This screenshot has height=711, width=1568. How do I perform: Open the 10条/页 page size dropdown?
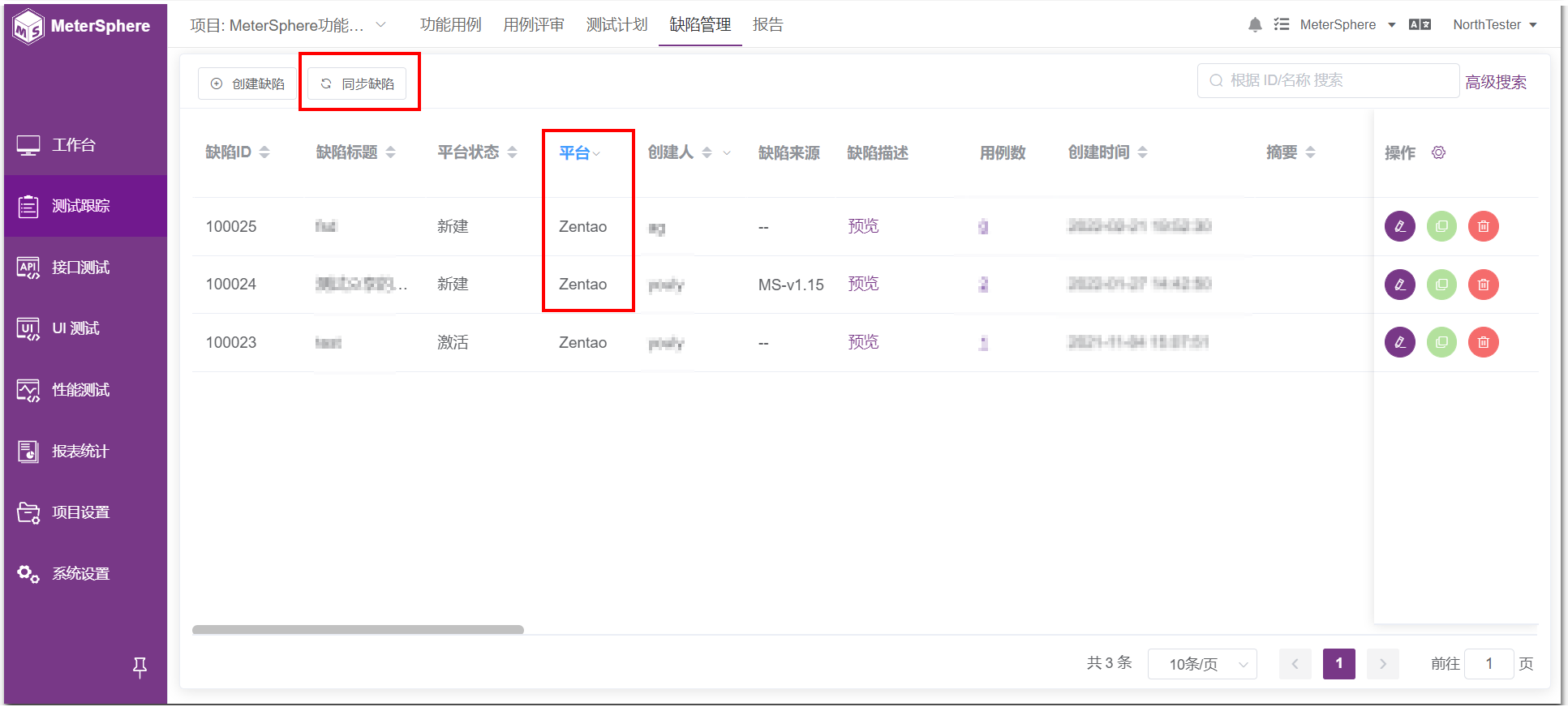pyautogui.click(x=1202, y=664)
